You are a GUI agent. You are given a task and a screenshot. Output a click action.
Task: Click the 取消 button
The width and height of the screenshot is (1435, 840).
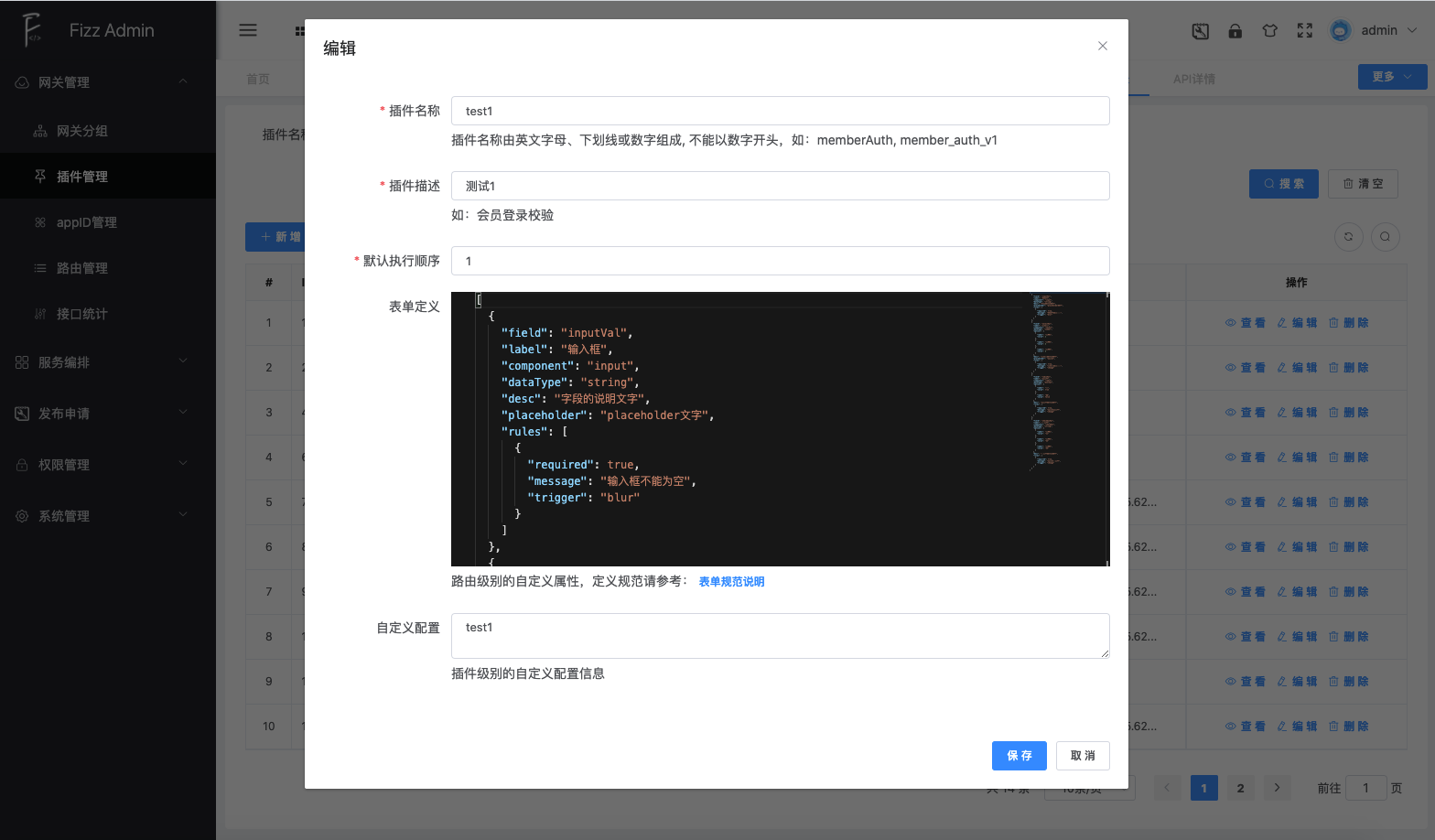(x=1082, y=756)
